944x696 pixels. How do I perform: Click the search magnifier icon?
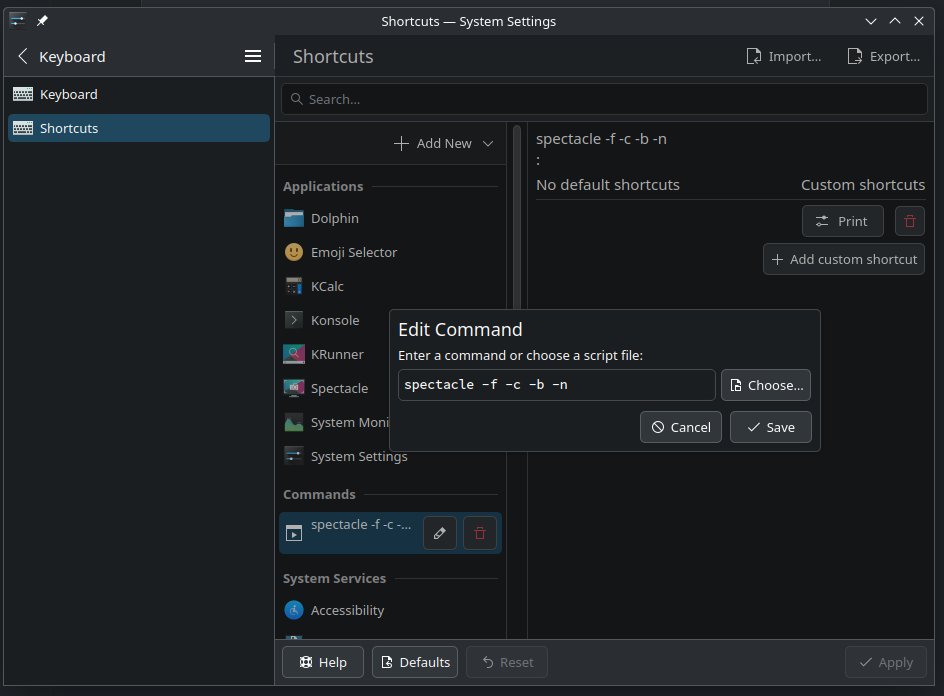pyautogui.click(x=296, y=99)
